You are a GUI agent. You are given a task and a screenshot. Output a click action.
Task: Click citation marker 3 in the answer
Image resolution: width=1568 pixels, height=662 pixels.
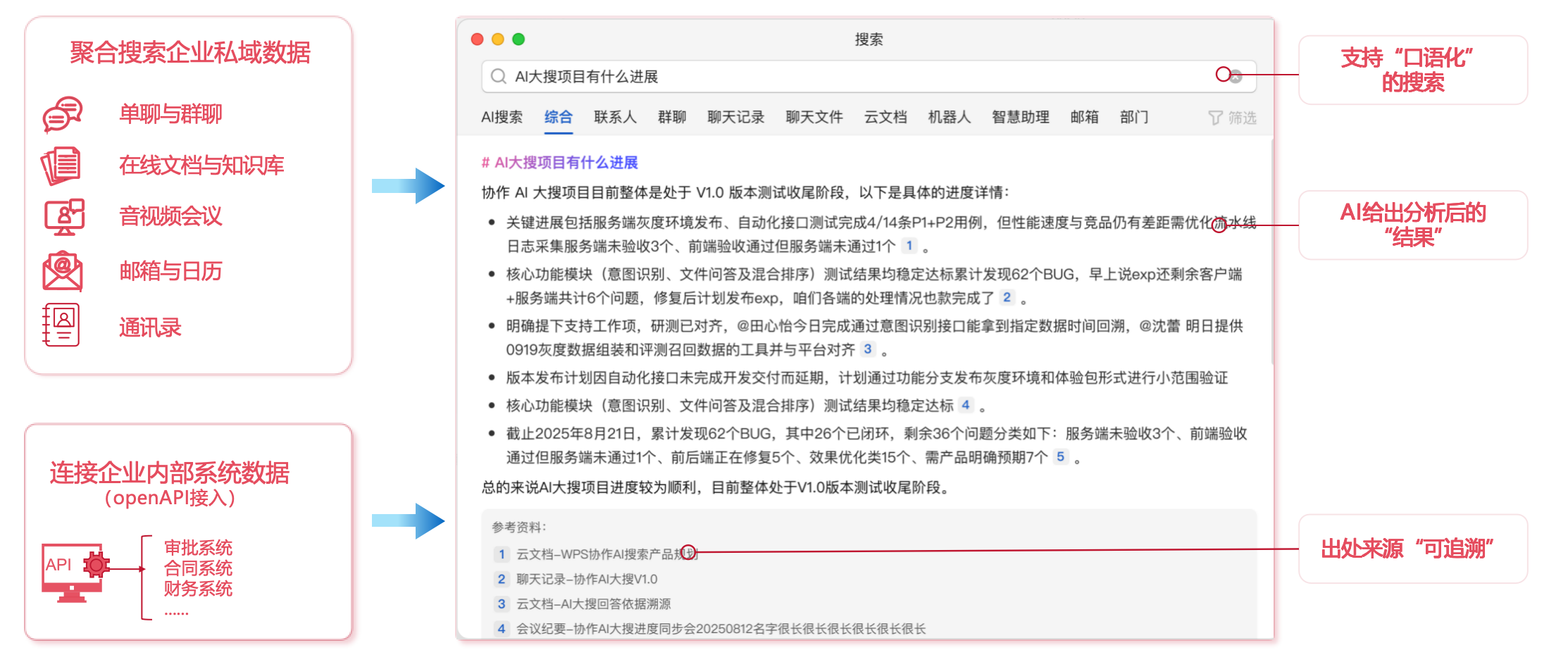868,349
